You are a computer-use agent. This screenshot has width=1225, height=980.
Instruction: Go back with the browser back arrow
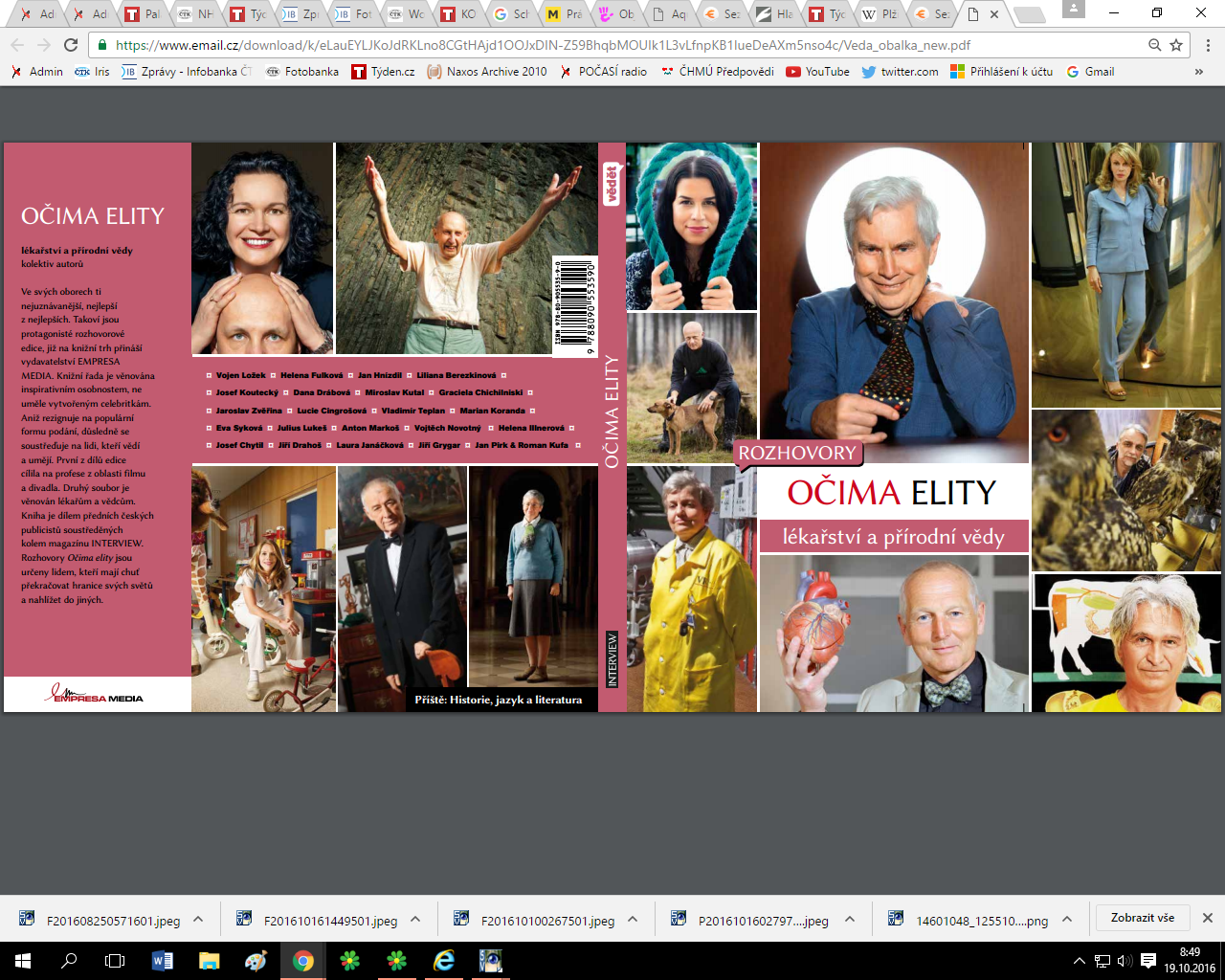(x=17, y=45)
